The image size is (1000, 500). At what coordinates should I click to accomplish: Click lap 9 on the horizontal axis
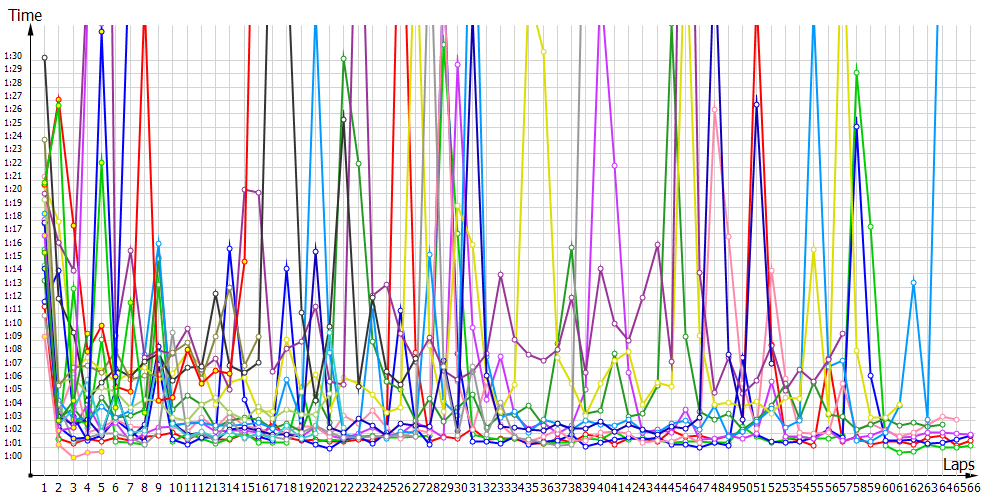(x=158, y=487)
